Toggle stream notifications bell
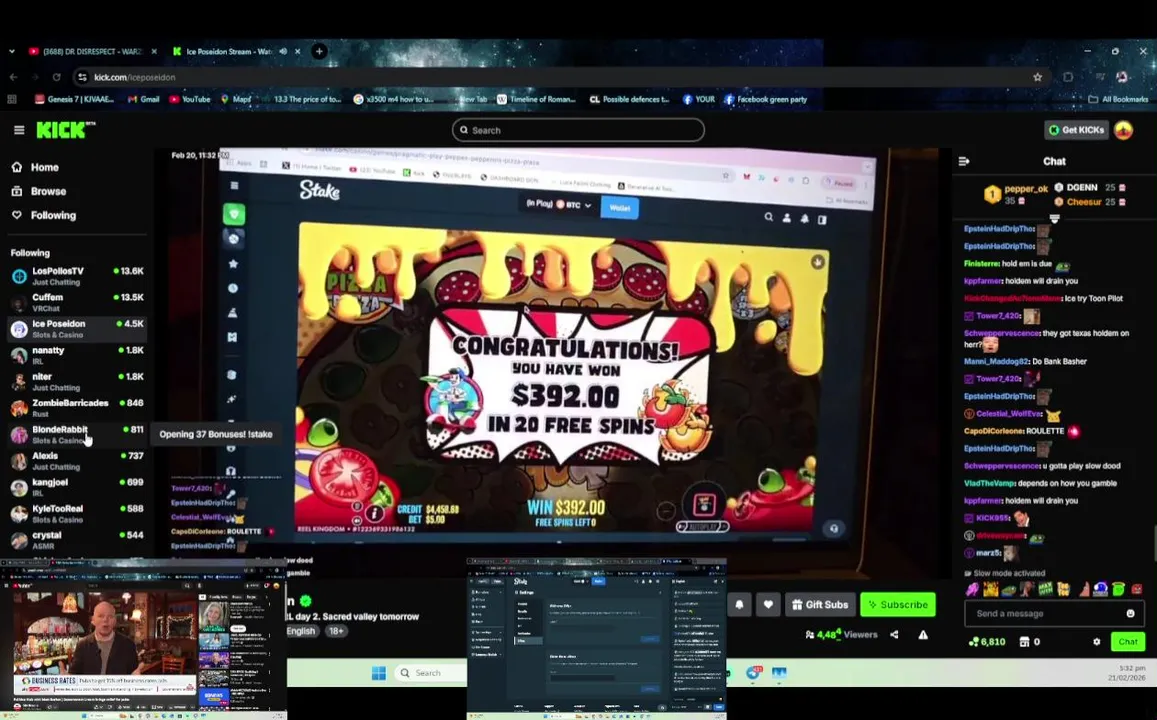 pos(739,604)
